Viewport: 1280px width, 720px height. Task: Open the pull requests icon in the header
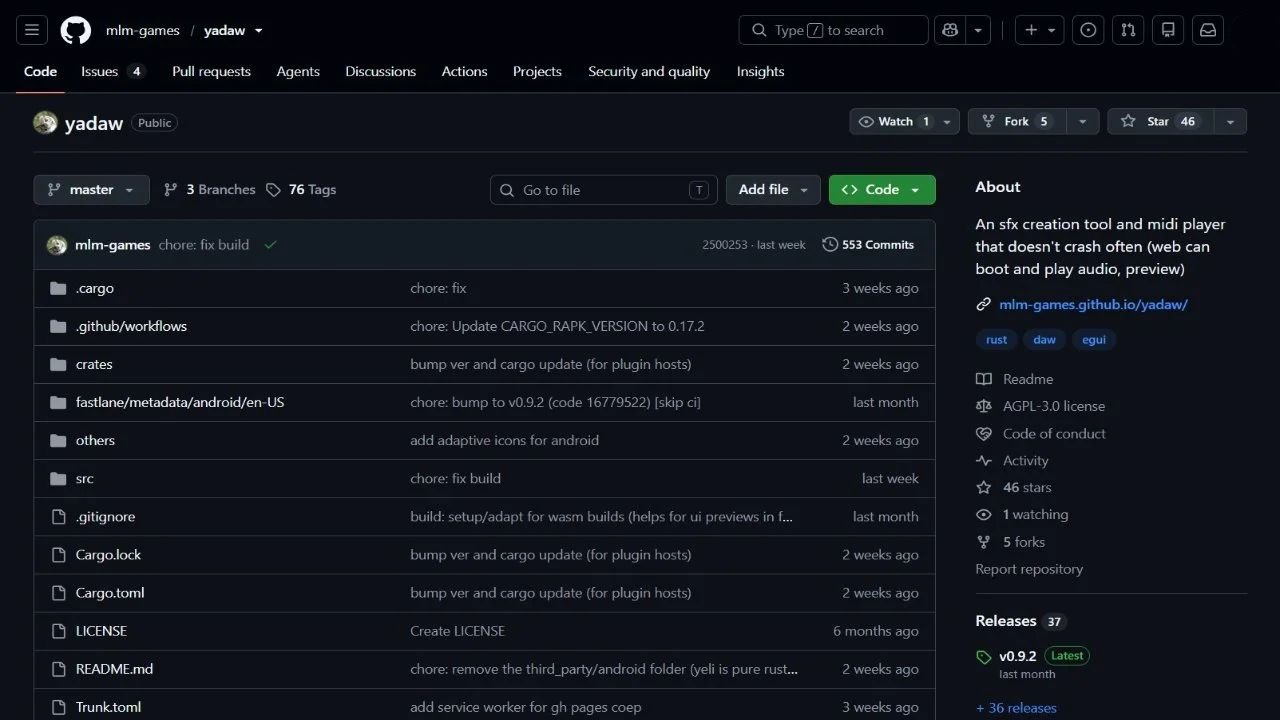coord(1128,30)
